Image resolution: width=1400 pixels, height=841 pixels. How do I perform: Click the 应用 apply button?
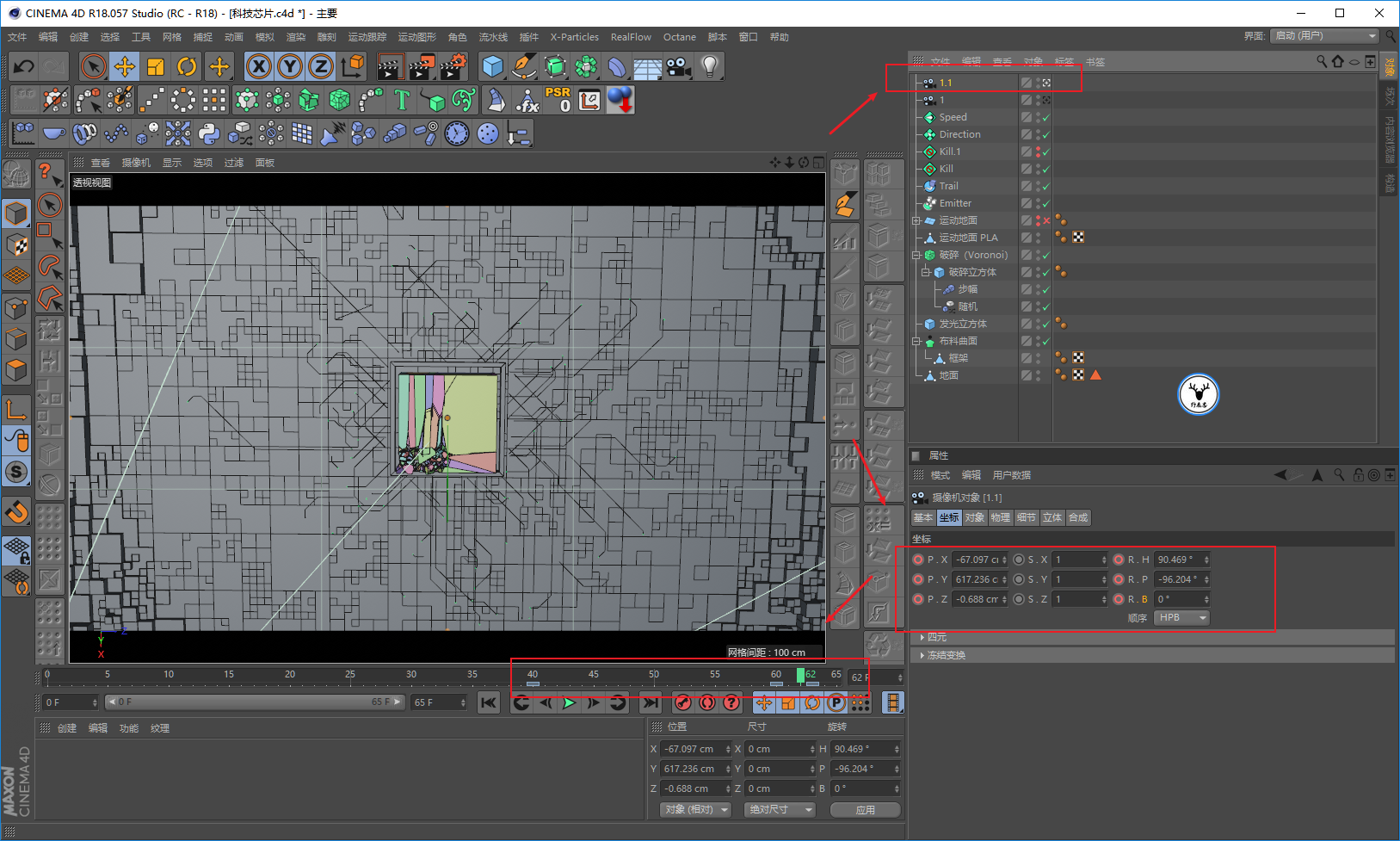866,810
